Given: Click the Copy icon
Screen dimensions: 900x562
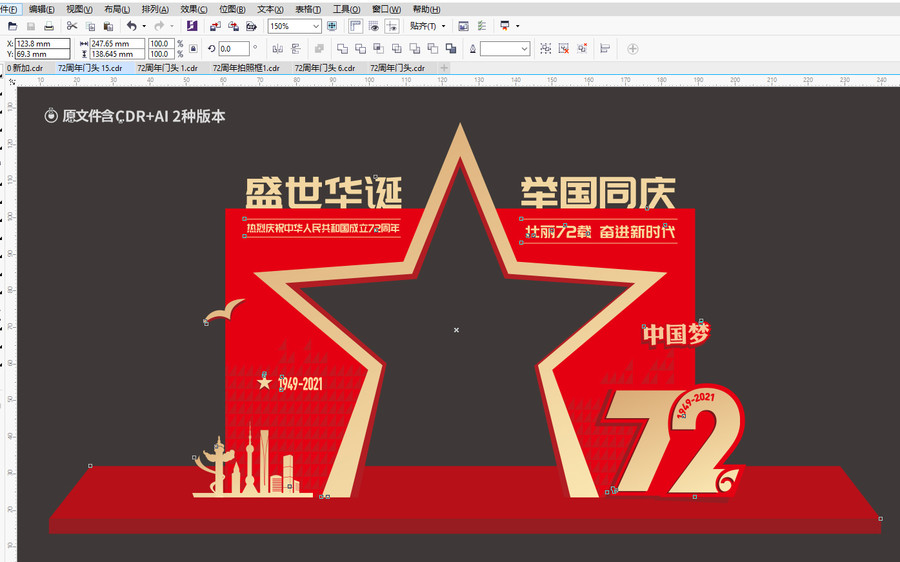Looking at the screenshot, I should click(90, 26).
